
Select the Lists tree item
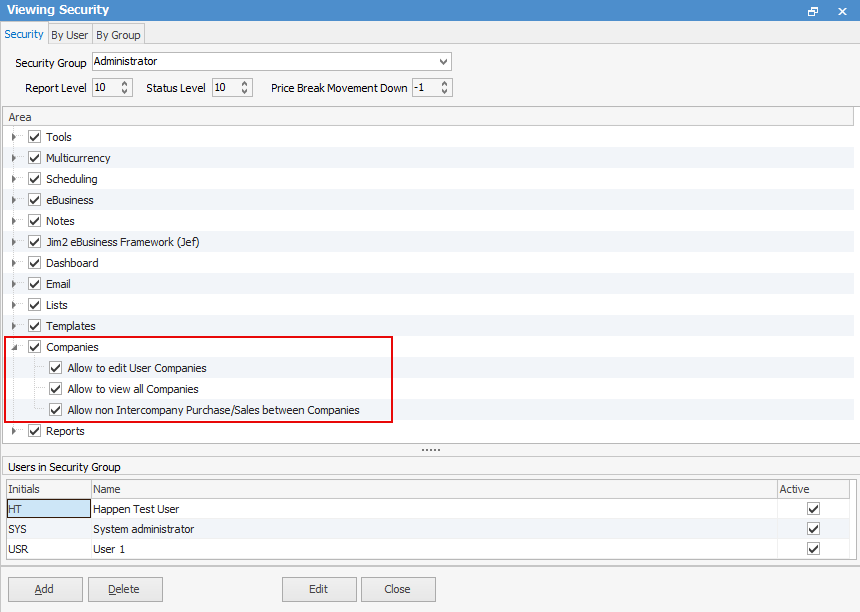[56, 305]
